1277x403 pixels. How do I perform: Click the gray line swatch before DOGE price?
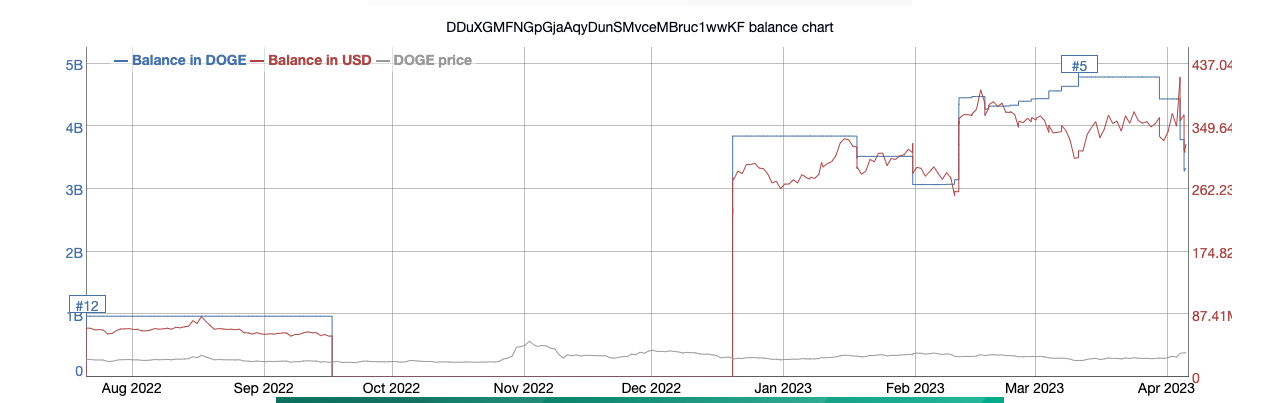(382, 61)
